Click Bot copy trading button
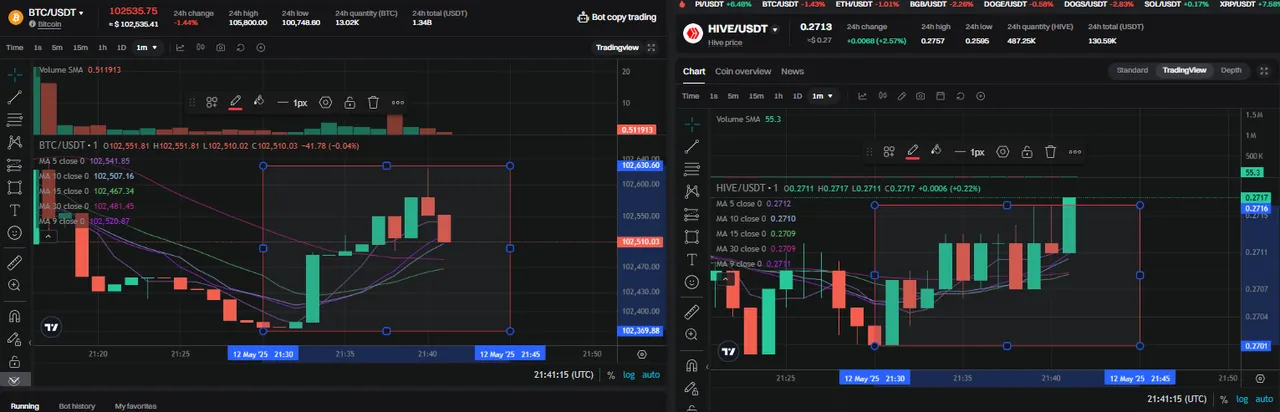1280x412 pixels. (617, 17)
